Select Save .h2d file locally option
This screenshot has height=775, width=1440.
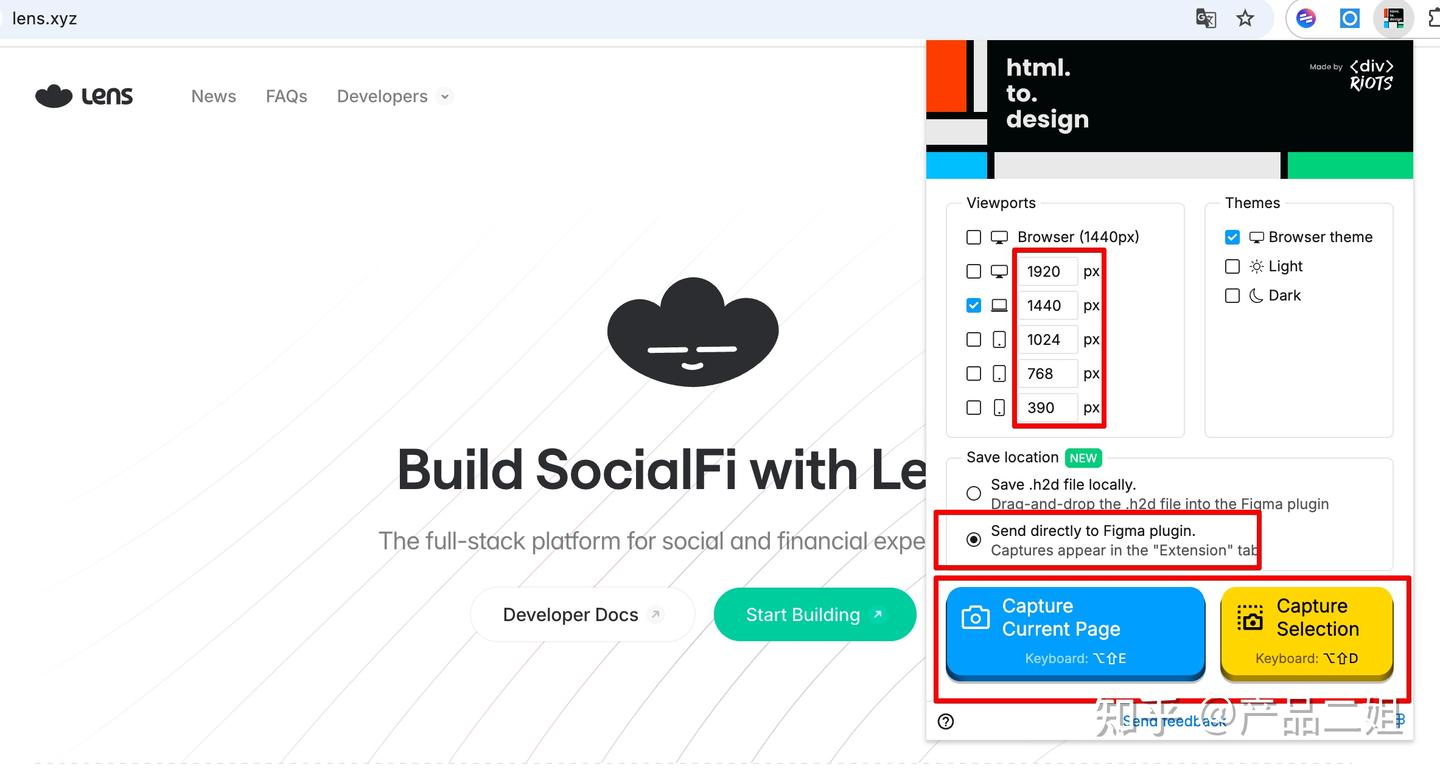pyautogui.click(x=973, y=493)
